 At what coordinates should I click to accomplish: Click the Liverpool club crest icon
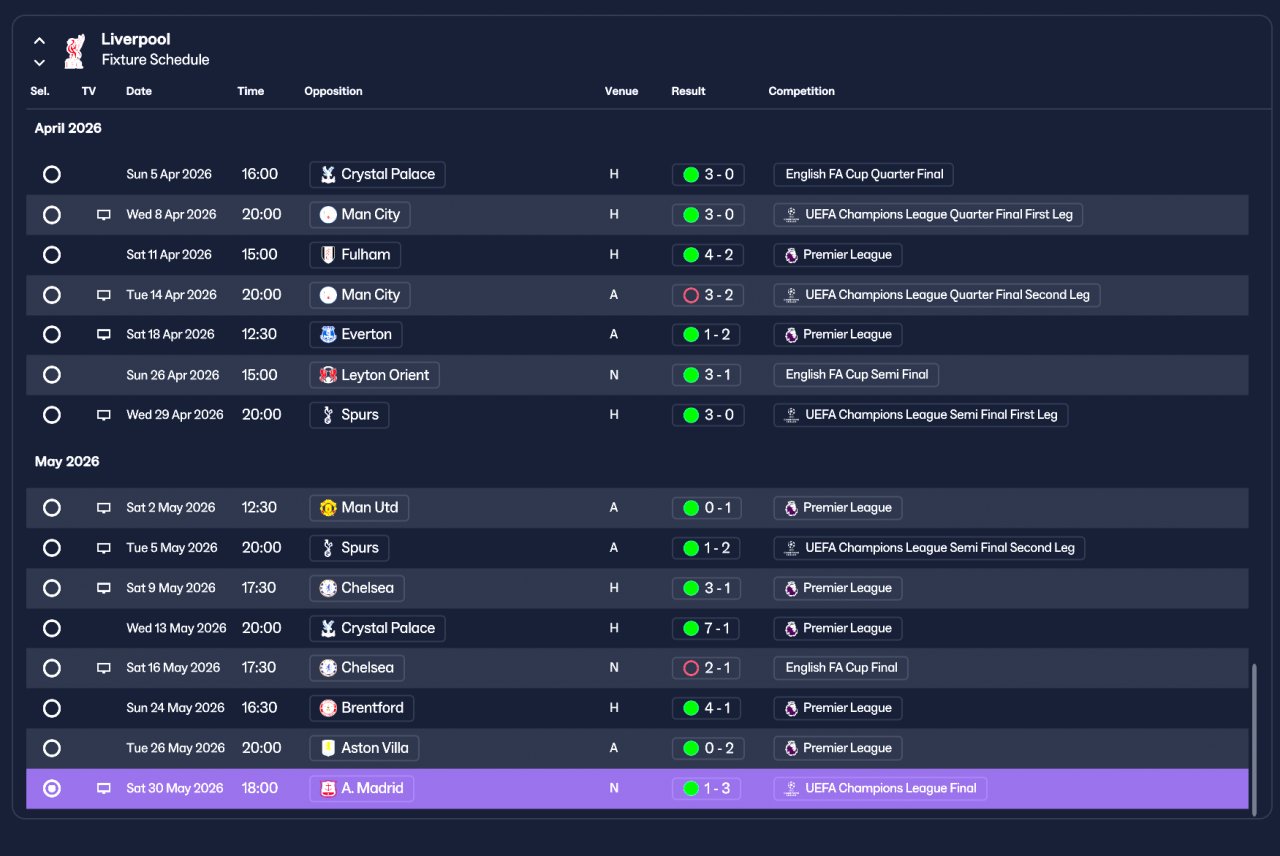click(74, 50)
